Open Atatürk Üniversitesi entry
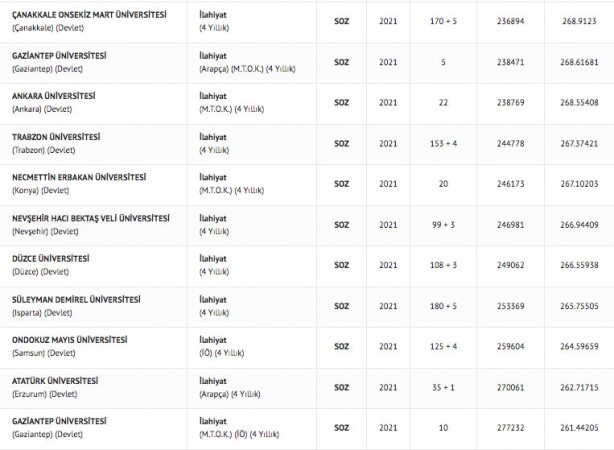The image size is (614, 450). pos(54,381)
